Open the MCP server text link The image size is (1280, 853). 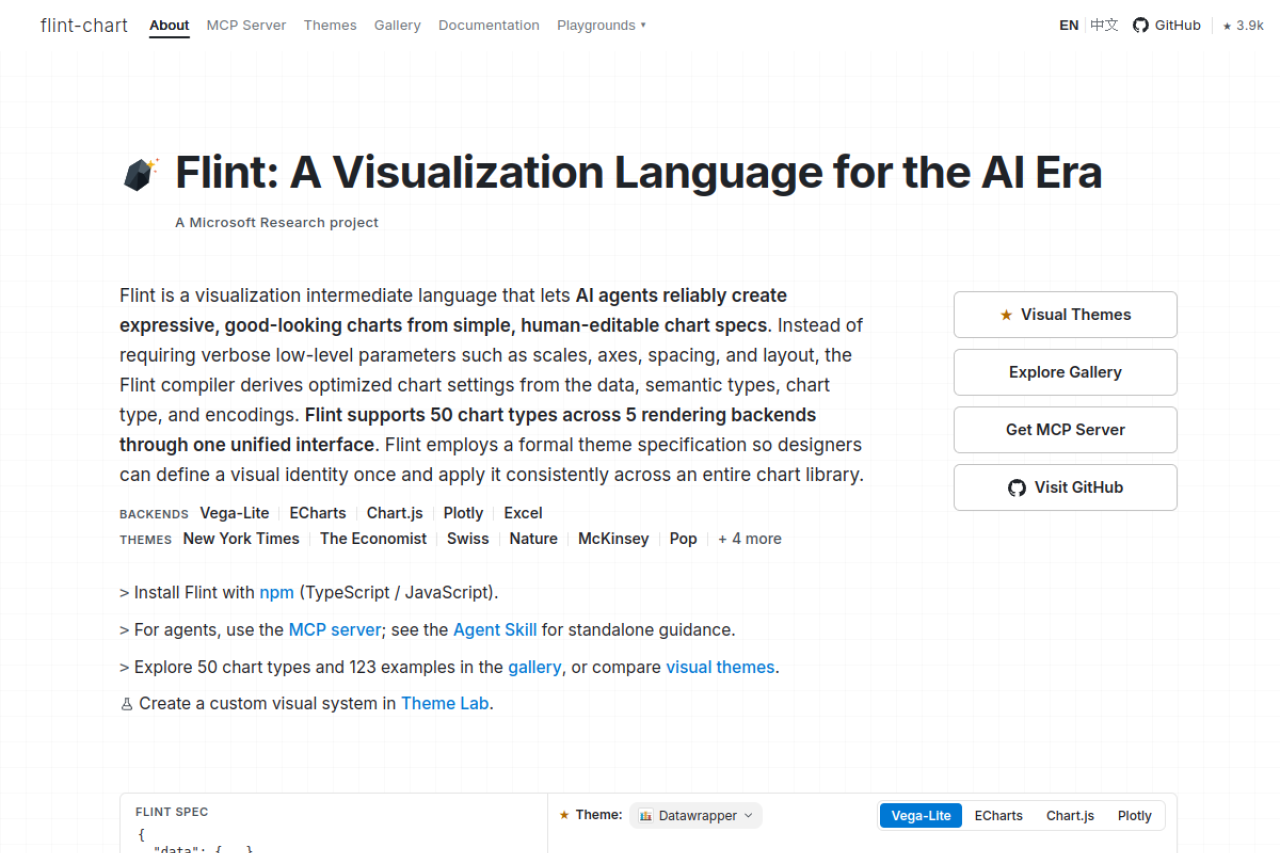[x=335, y=630]
